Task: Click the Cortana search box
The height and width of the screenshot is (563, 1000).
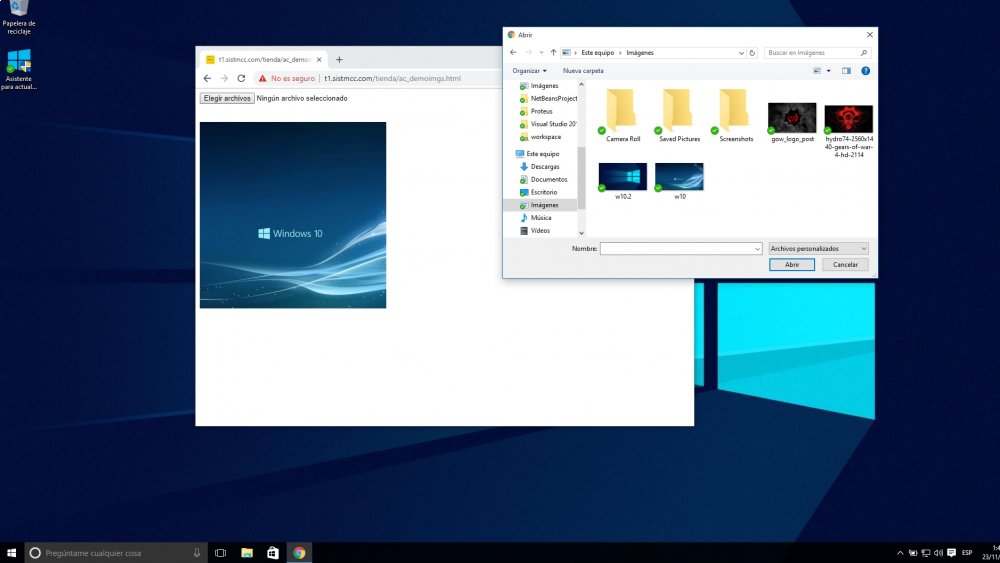Action: [115, 553]
